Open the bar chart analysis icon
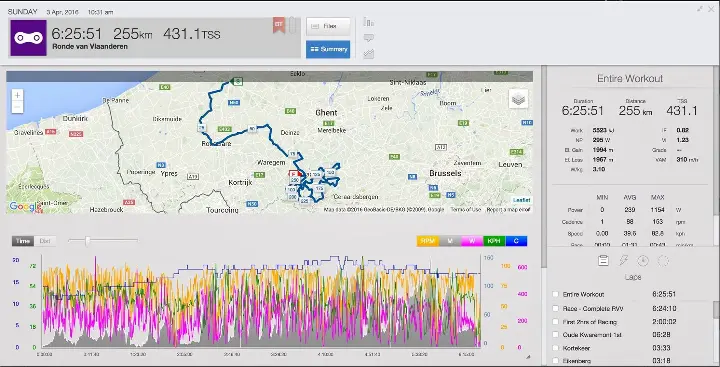 [368, 22]
